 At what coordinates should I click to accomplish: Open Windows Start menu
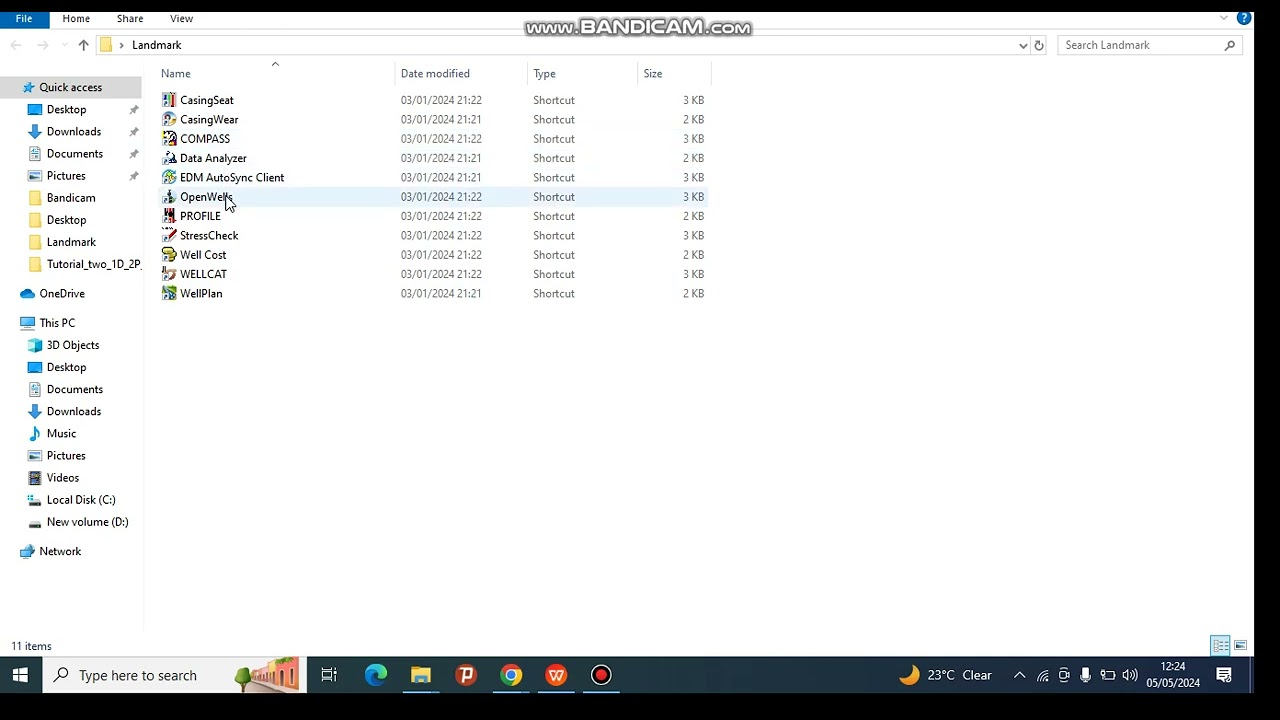point(20,675)
